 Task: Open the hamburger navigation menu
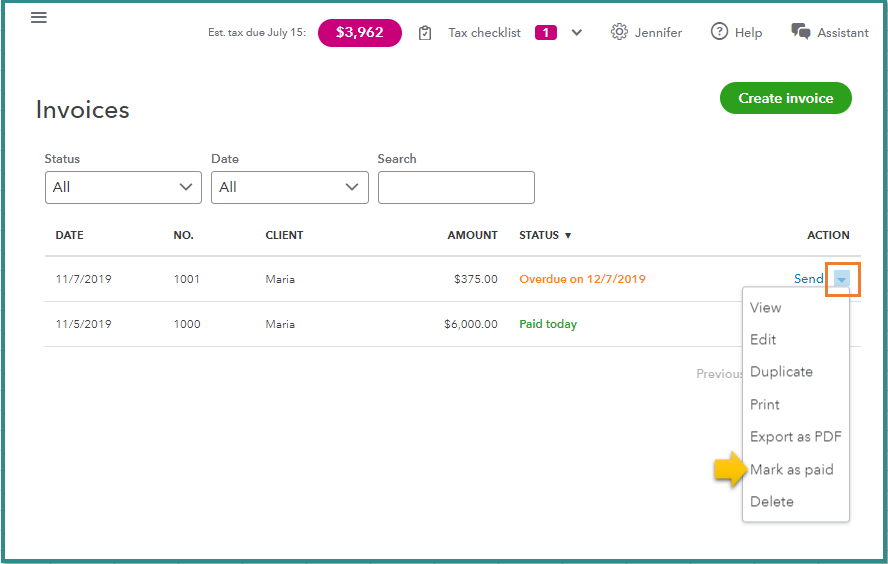pyautogui.click(x=39, y=18)
